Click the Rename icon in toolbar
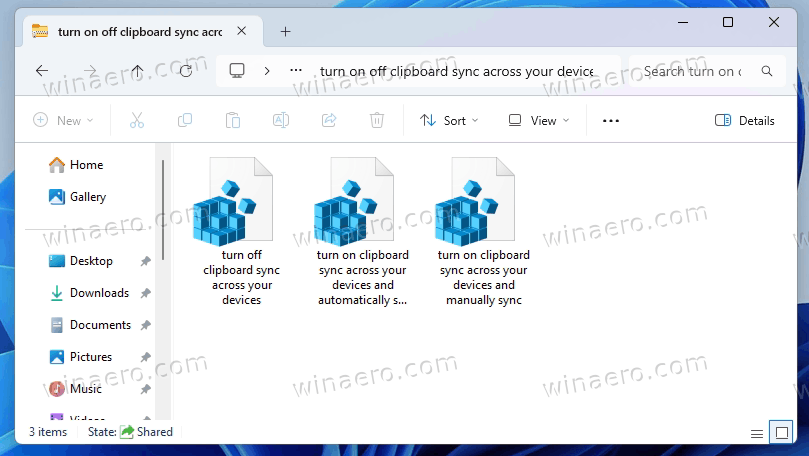The height and width of the screenshot is (456, 809). pos(281,120)
